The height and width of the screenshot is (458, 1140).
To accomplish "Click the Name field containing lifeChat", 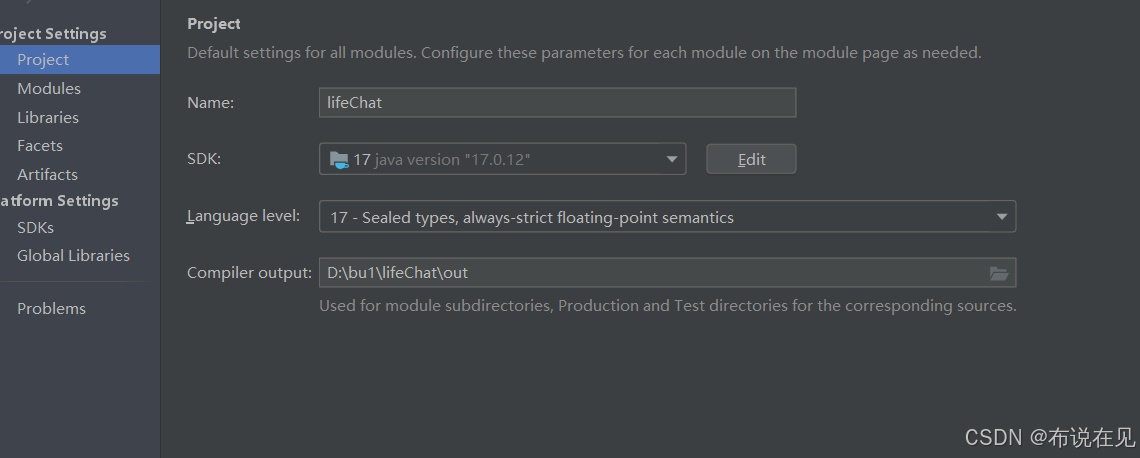I will click(x=558, y=103).
